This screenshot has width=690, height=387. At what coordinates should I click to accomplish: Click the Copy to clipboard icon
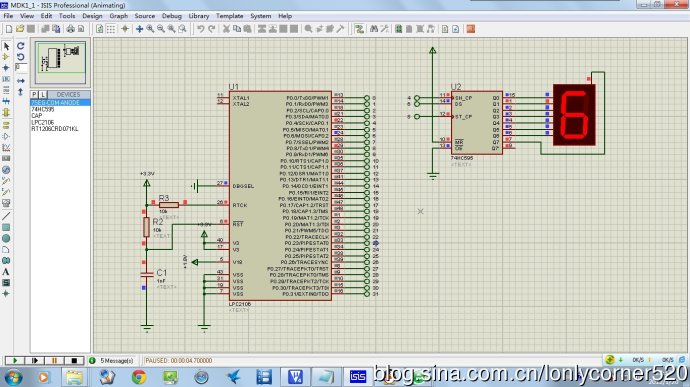237,29
